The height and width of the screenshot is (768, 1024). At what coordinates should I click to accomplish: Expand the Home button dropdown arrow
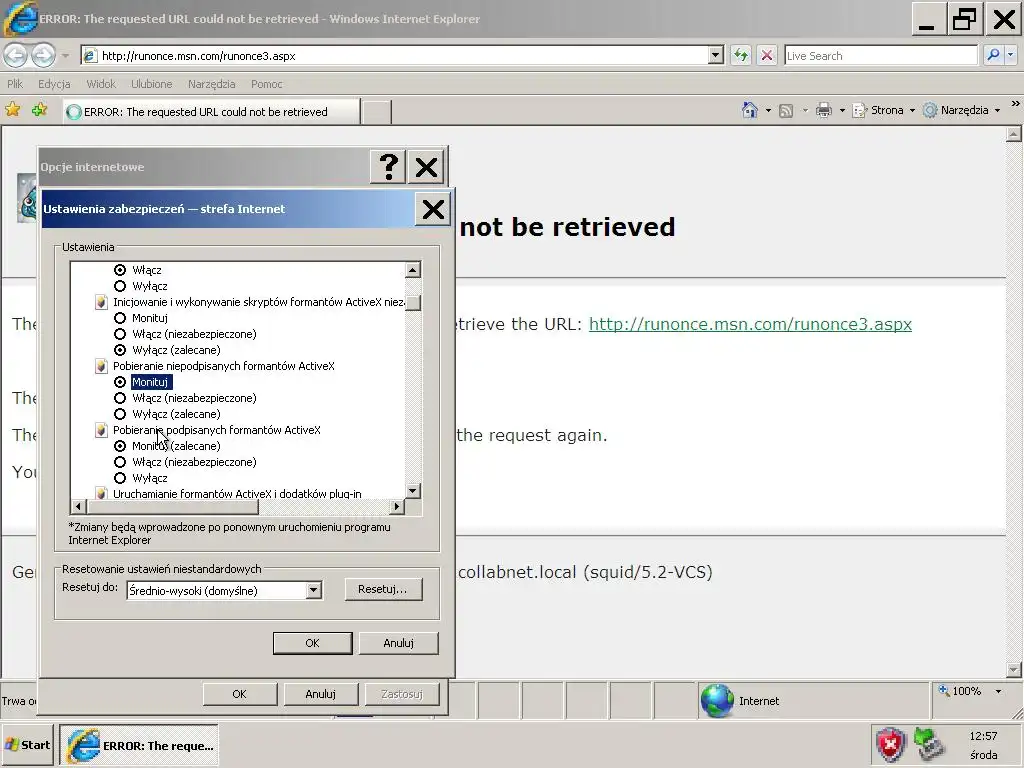tap(768, 110)
